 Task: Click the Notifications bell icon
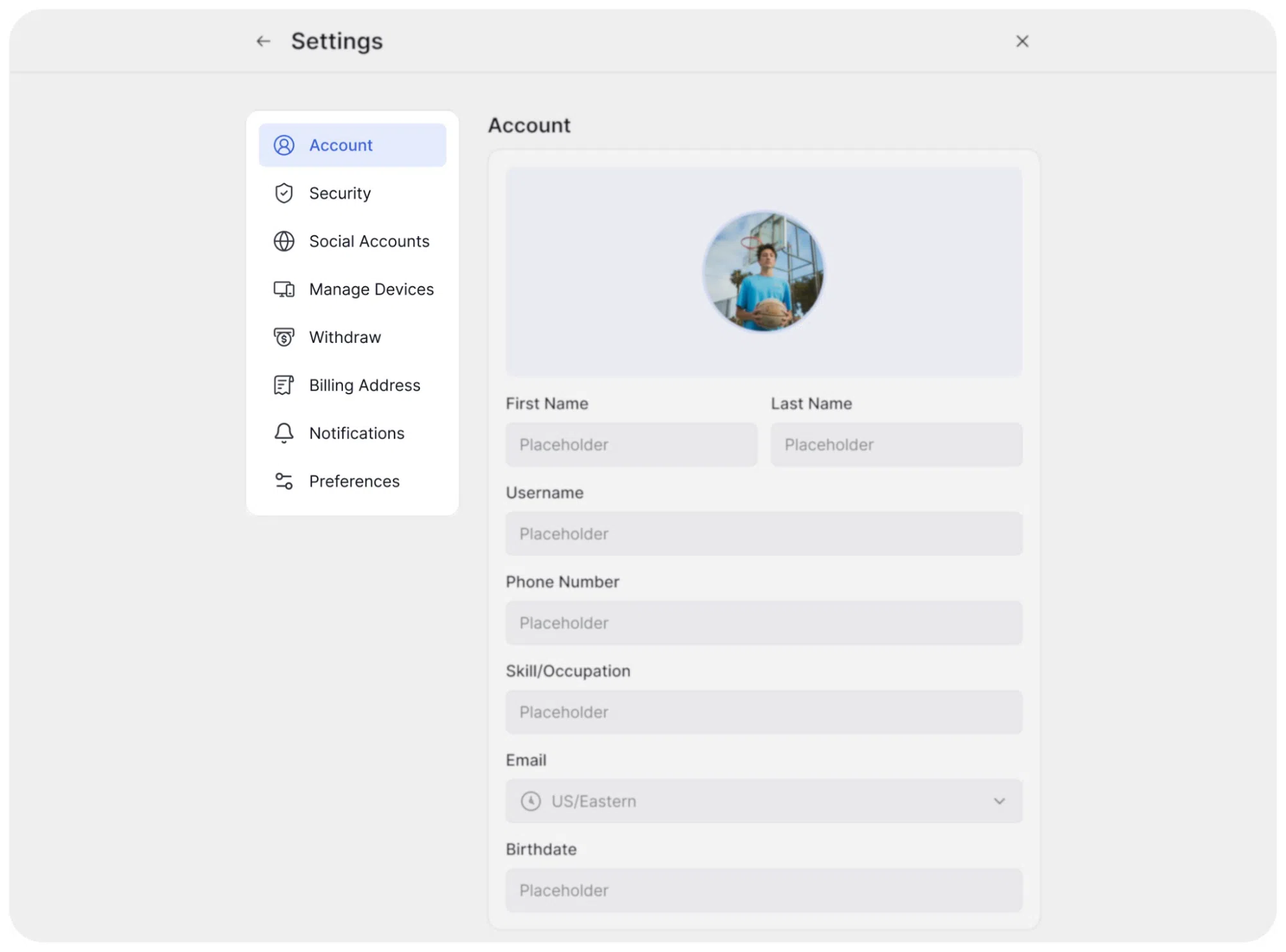click(x=284, y=433)
